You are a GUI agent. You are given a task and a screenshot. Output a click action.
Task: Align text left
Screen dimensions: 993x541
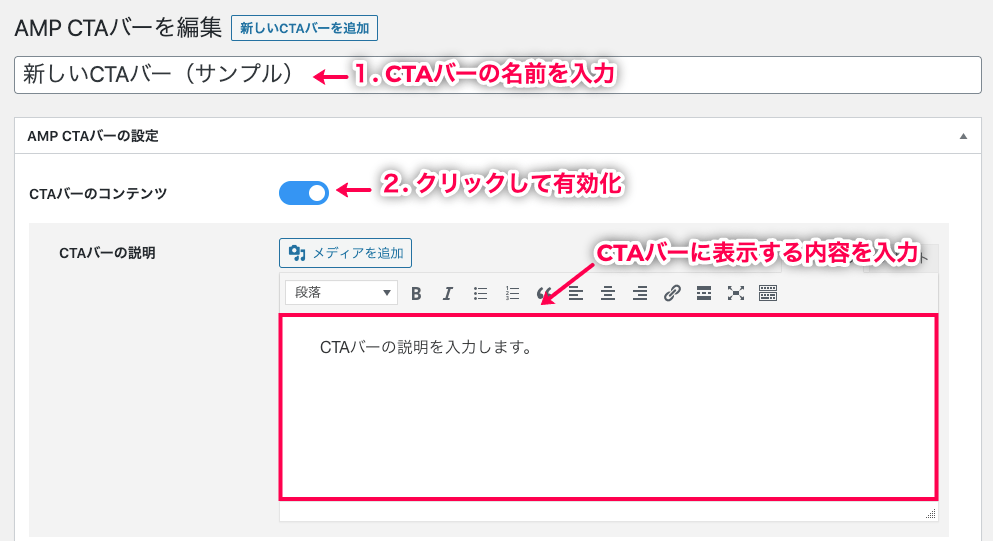tap(576, 293)
